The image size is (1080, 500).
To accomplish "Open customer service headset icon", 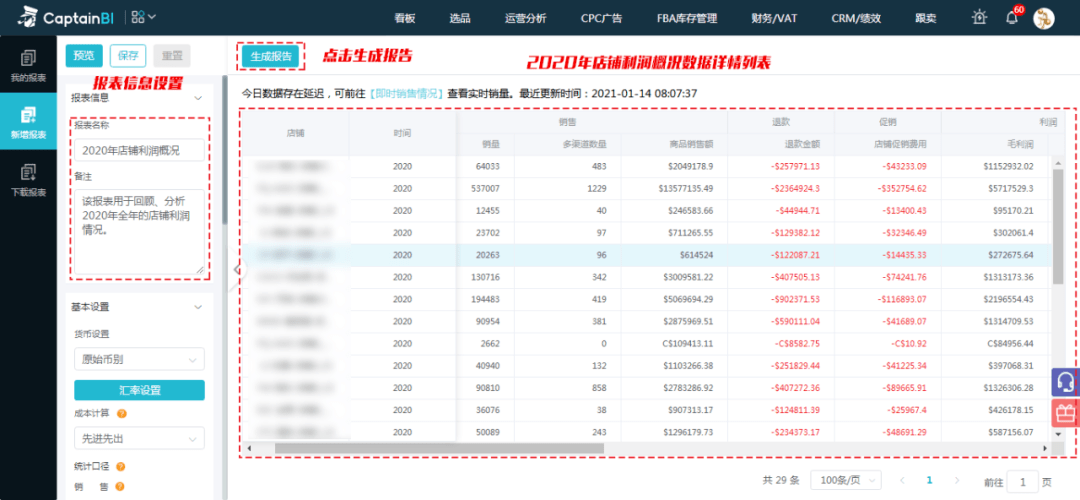I will click(x=1065, y=382).
